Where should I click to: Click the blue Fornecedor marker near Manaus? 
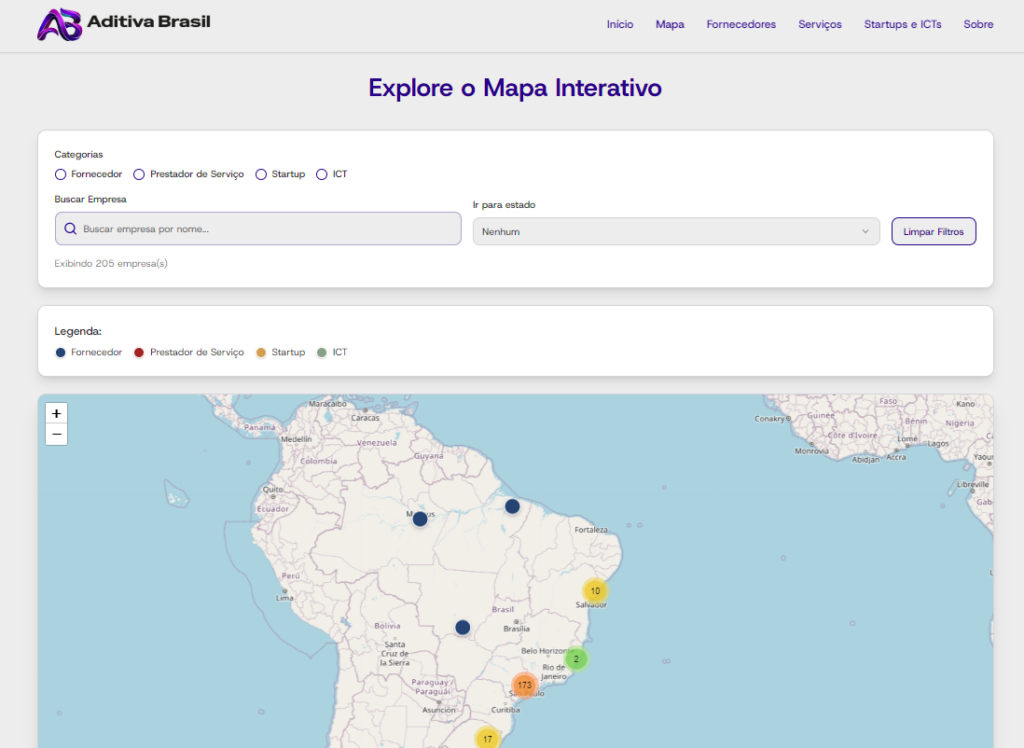(419, 518)
